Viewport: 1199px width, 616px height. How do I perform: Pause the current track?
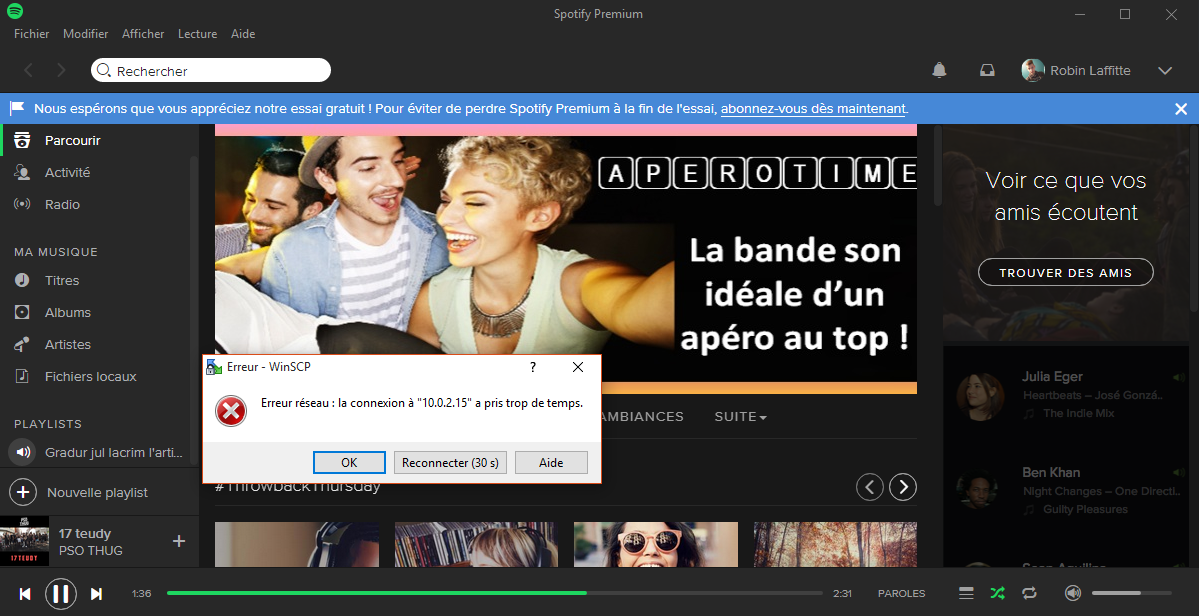[60, 594]
